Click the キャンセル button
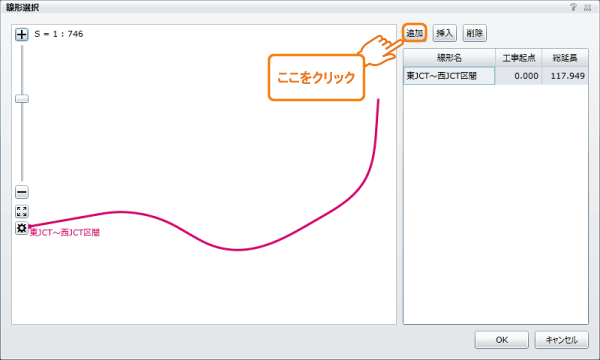Viewport: 600px width, 360px height. (561, 340)
